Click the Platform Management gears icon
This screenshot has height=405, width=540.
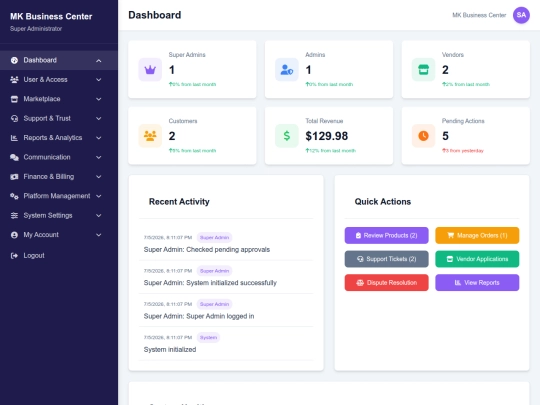pos(14,196)
